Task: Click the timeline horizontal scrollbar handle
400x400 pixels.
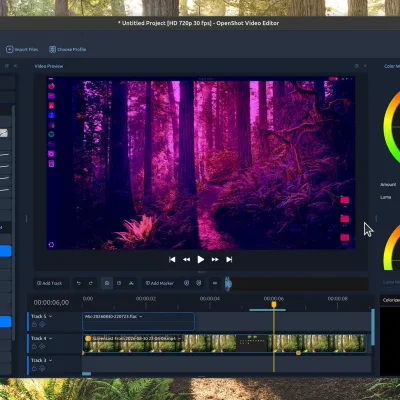Action: click(x=86, y=374)
